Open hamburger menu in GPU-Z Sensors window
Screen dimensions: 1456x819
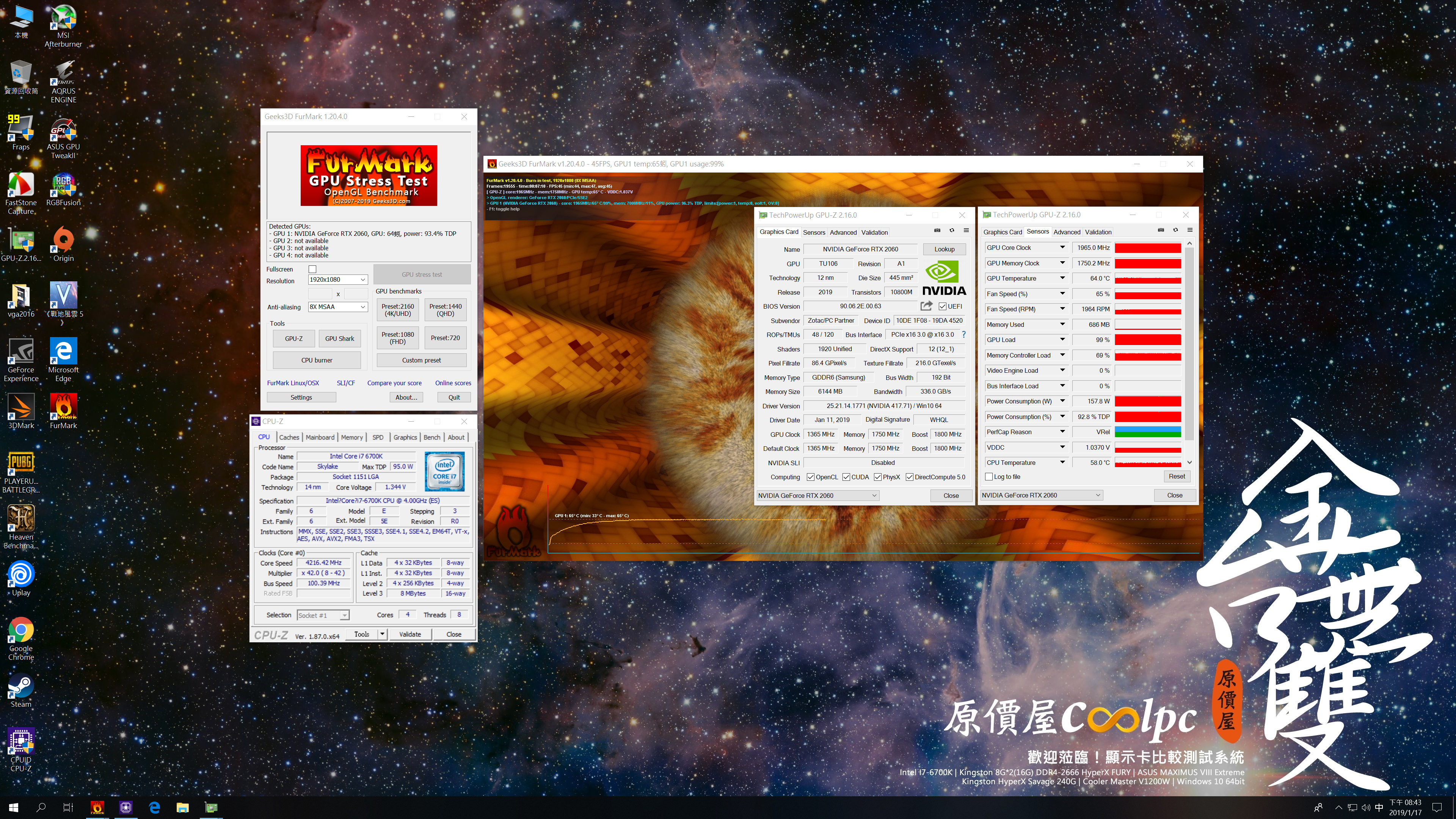[1190, 230]
